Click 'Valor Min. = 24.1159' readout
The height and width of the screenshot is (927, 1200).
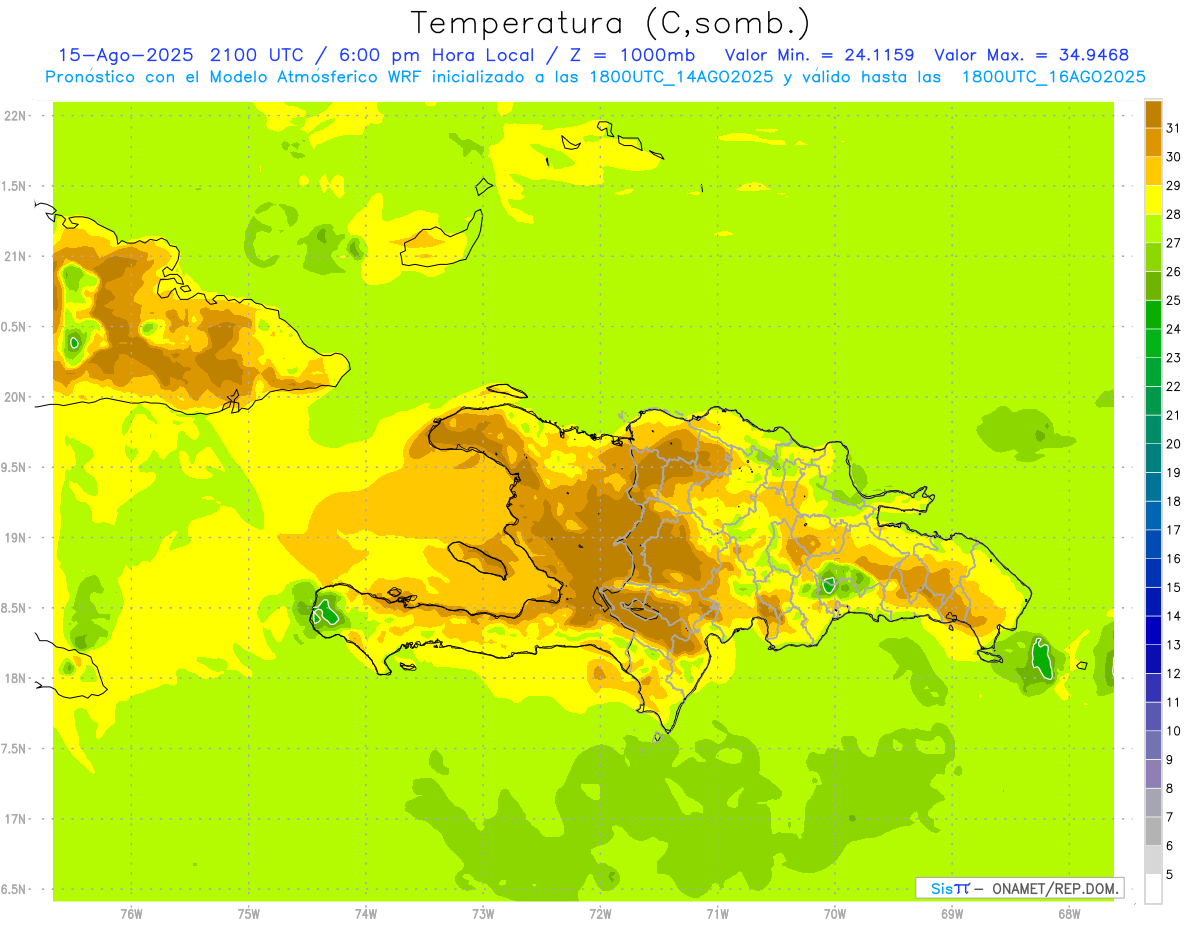819,55
